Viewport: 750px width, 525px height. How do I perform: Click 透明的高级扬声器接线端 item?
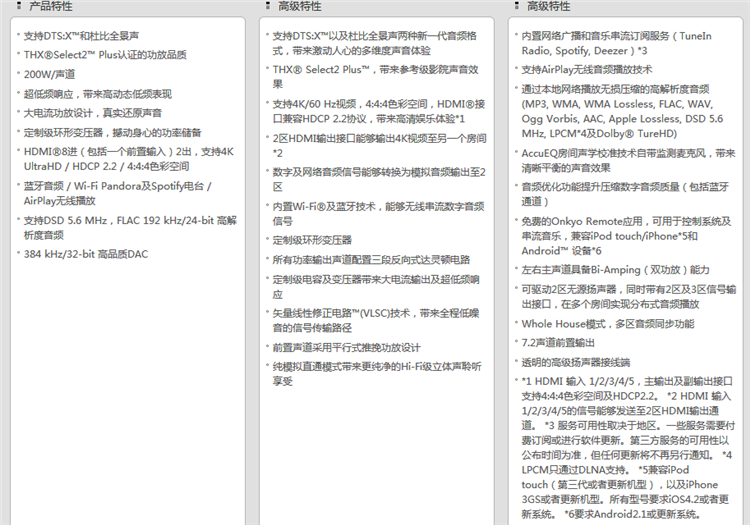pyautogui.click(x=576, y=362)
